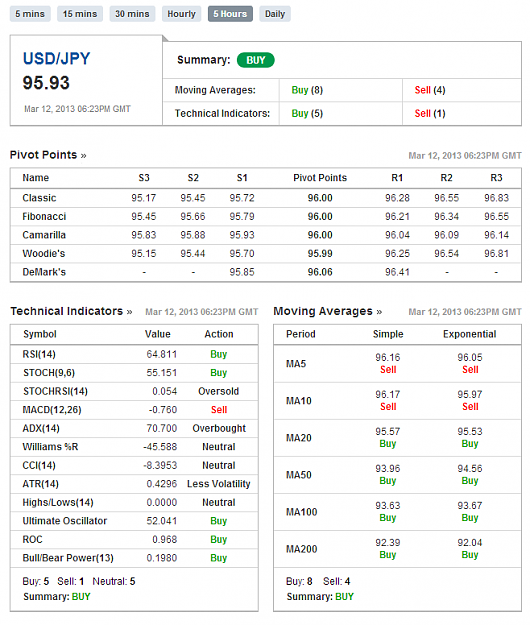Click Moving Averages footer Summary: BUY
Viewport: 530px width, 625px height.
pos(320,597)
